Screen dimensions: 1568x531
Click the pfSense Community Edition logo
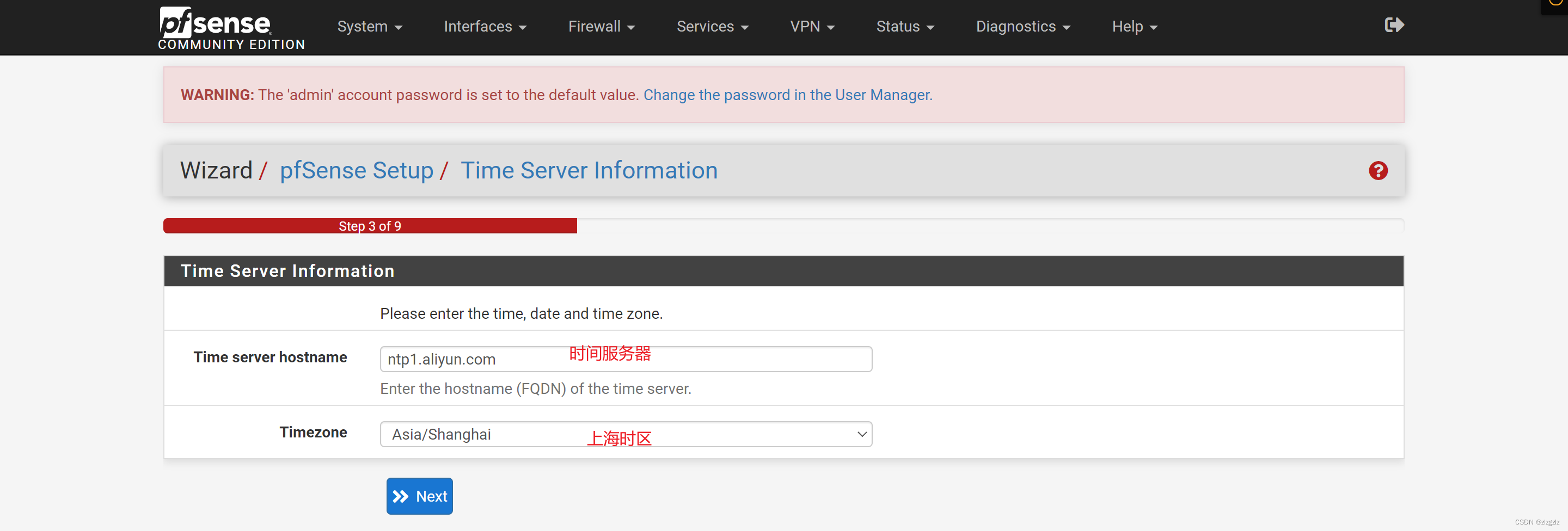pos(231,28)
